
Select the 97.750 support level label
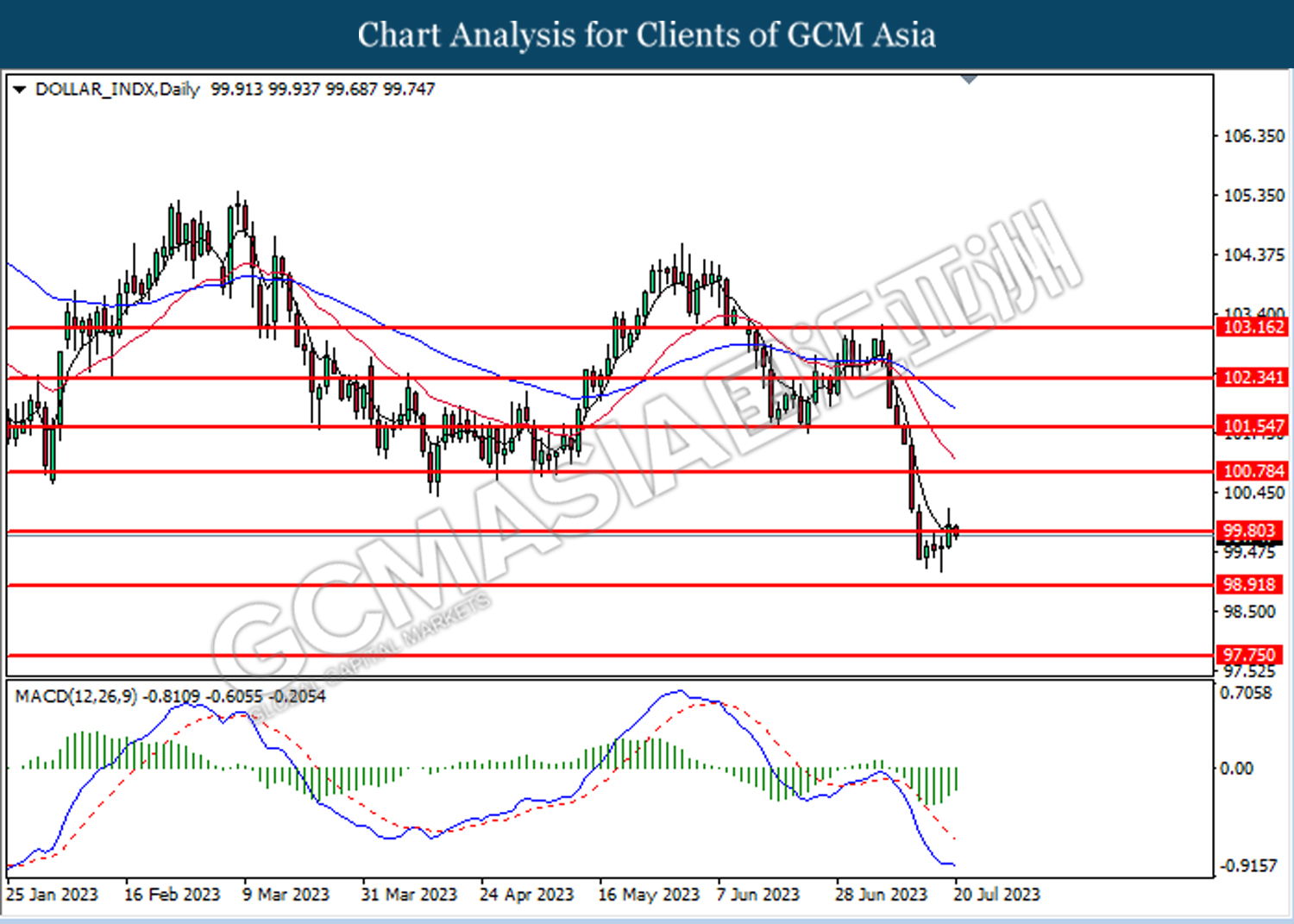tap(1248, 655)
